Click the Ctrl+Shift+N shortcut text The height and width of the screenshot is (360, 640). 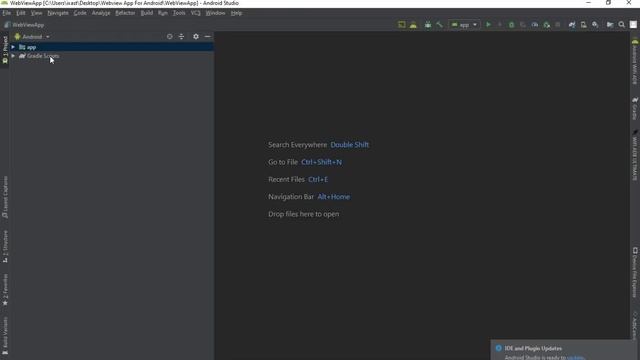[322, 162]
